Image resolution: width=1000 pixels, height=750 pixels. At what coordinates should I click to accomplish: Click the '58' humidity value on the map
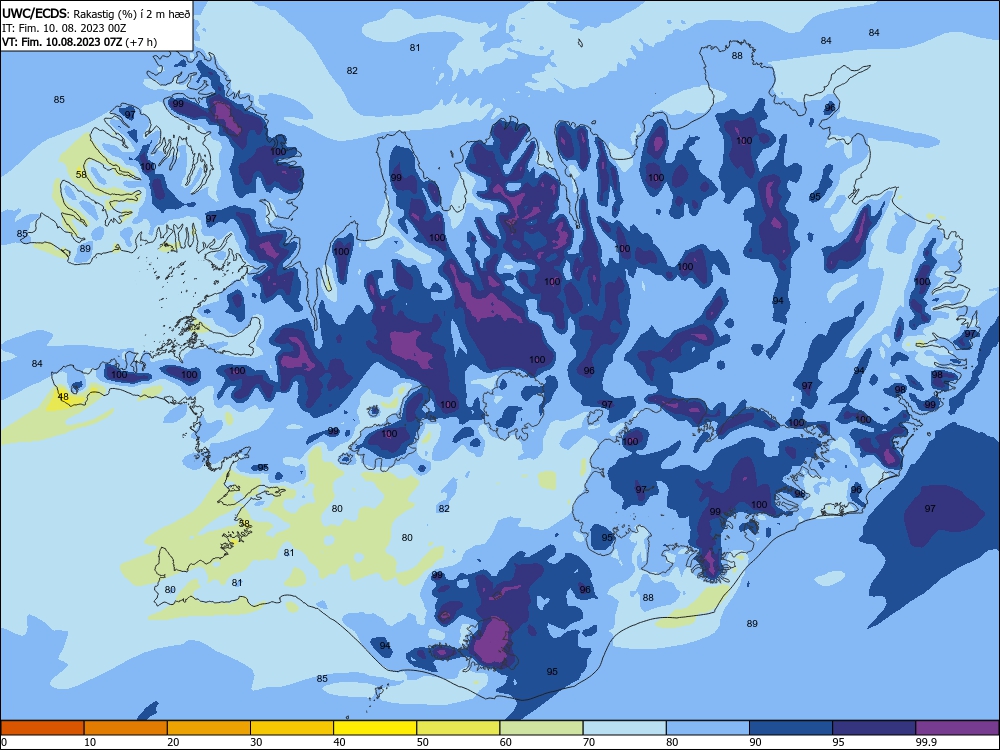click(x=81, y=175)
